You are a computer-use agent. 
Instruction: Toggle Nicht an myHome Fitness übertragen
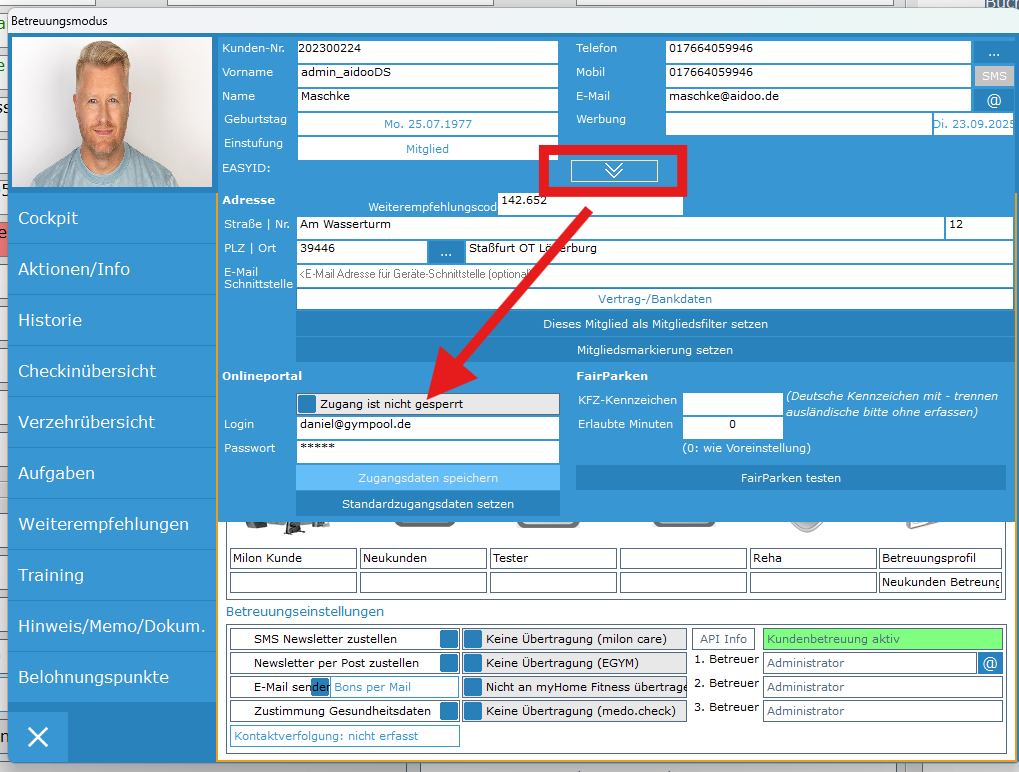[x=473, y=687]
